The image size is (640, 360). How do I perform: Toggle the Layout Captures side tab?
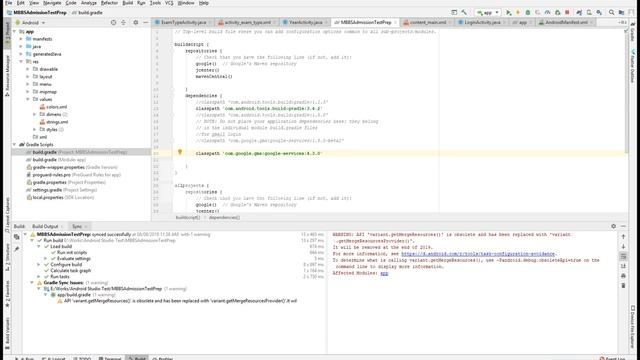[x=7, y=216]
